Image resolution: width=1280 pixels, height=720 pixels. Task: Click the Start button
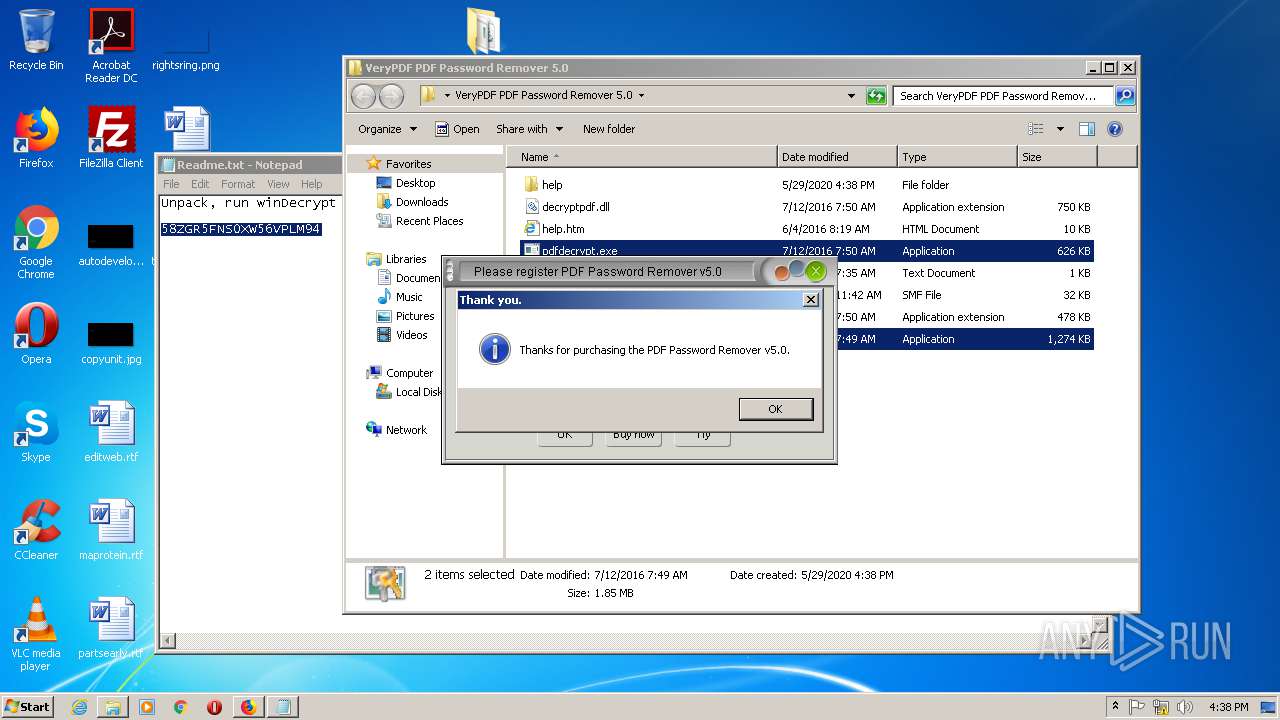click(28, 706)
